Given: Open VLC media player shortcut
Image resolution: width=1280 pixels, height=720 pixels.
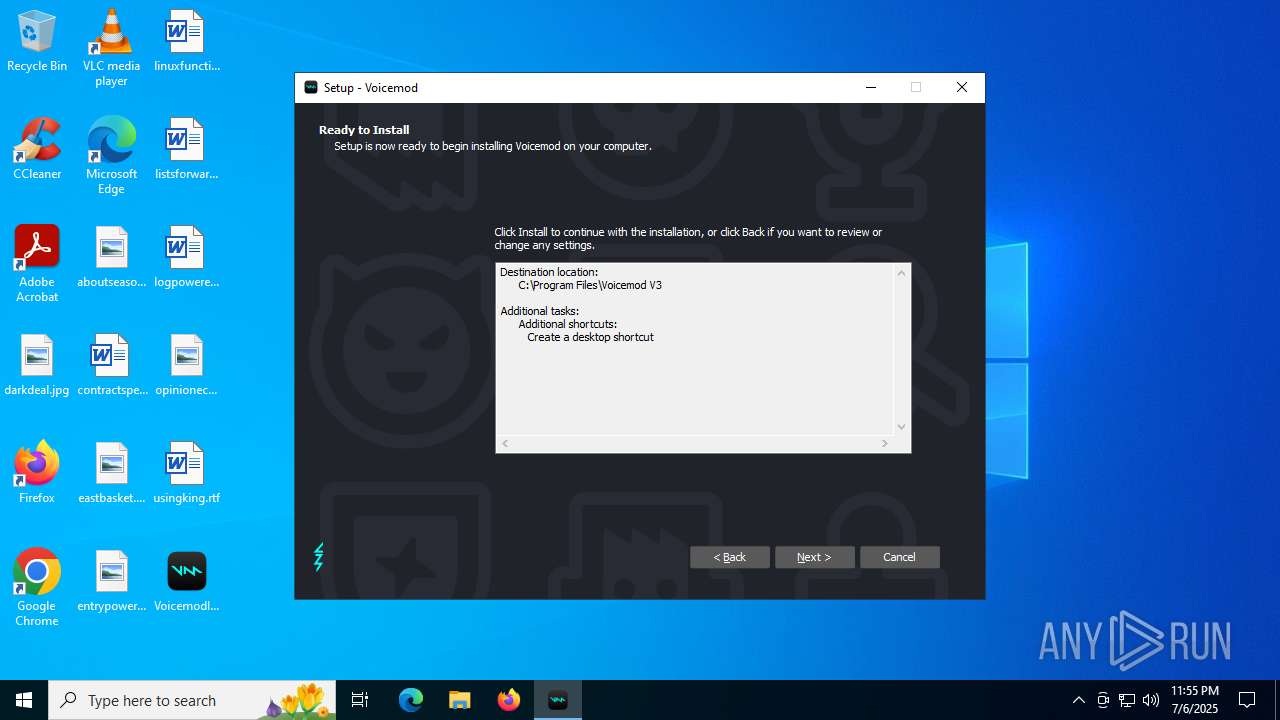Looking at the screenshot, I should [111, 48].
